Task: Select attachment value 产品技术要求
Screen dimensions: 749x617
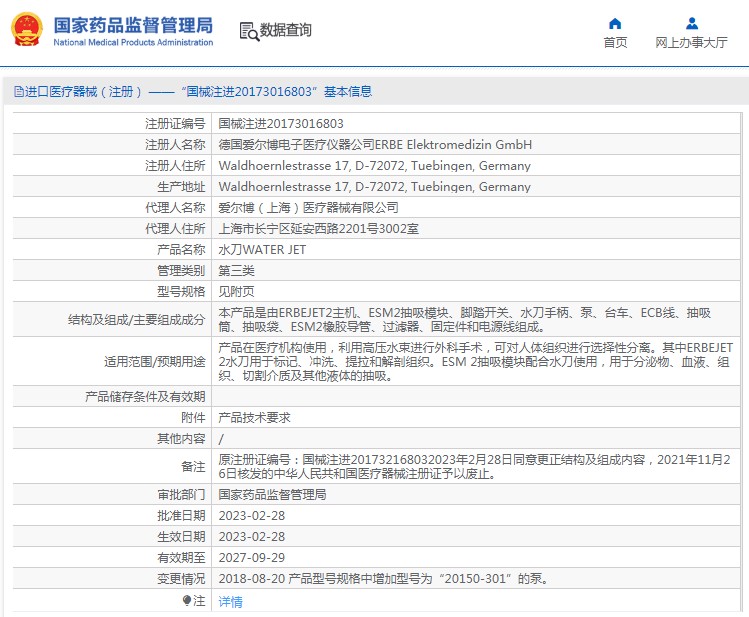Action: [x=255, y=418]
